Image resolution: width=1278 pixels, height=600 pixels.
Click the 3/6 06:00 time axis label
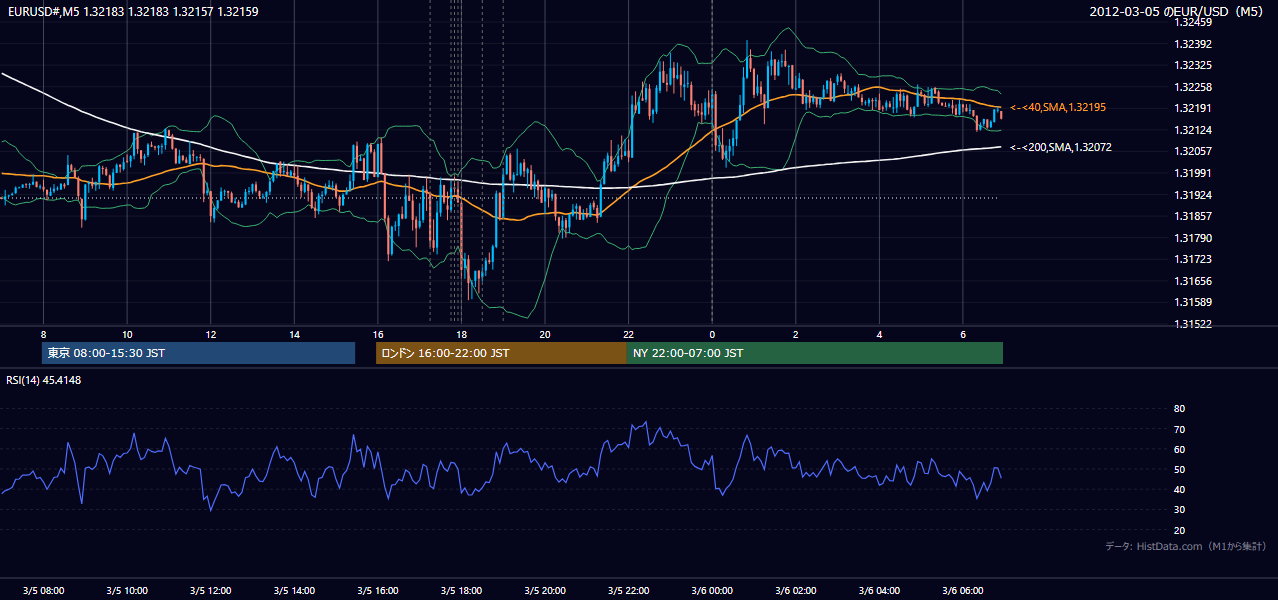point(963,591)
